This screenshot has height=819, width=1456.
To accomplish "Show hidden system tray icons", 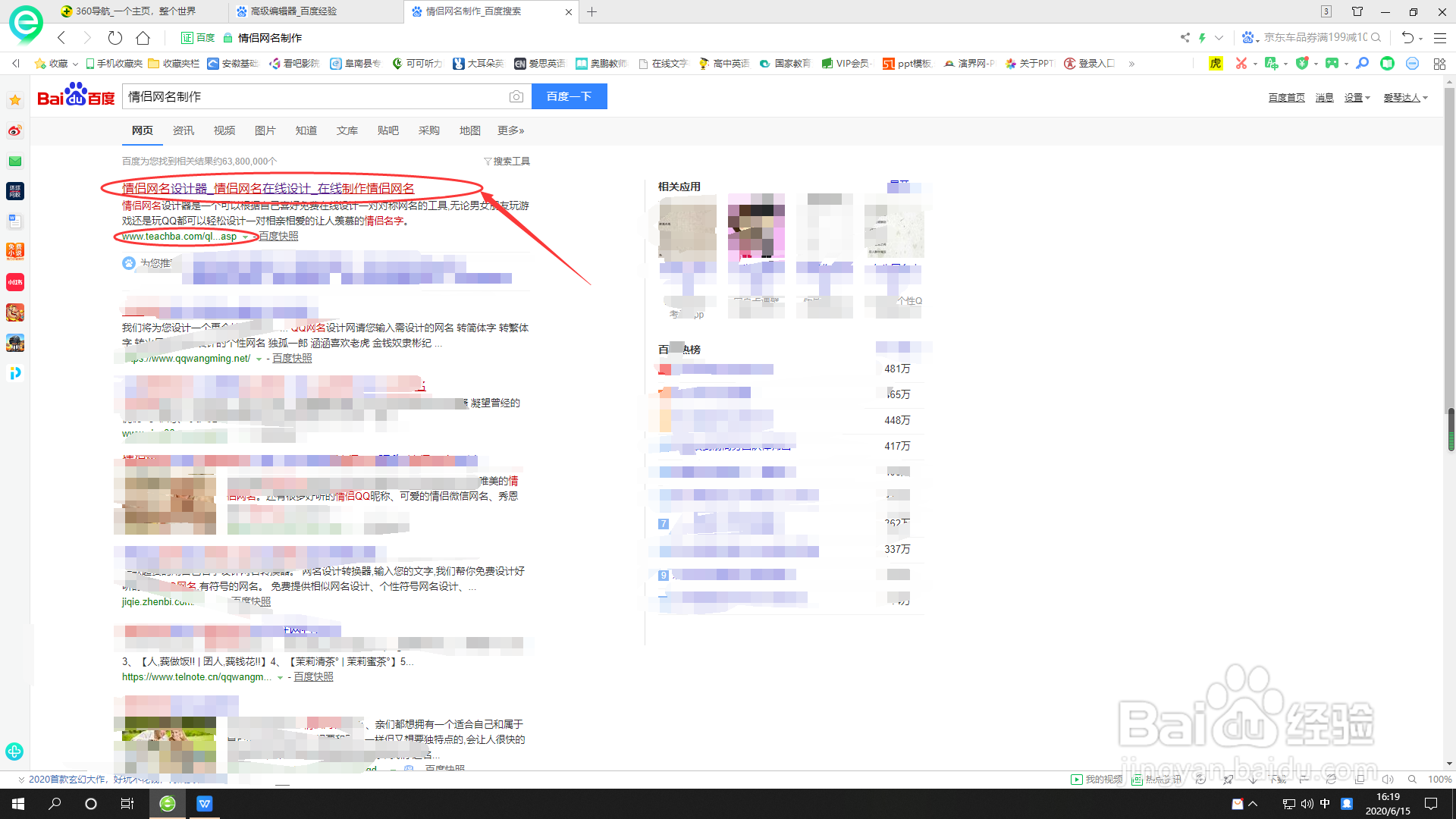I will [1254, 804].
